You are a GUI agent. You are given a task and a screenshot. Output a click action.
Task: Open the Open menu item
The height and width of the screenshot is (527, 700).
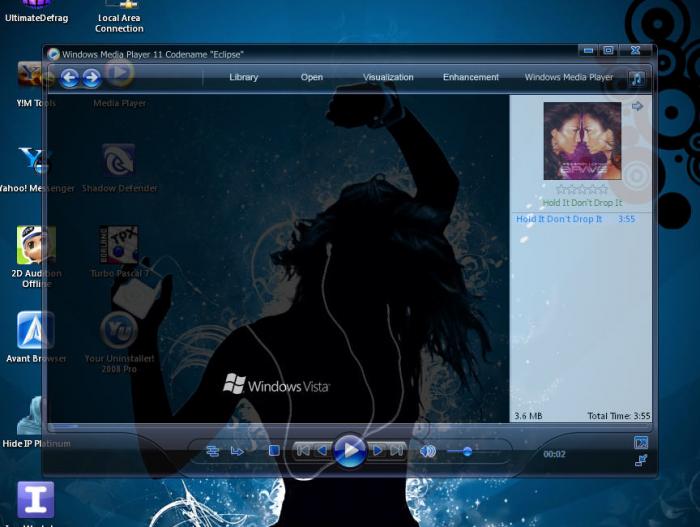pos(312,77)
